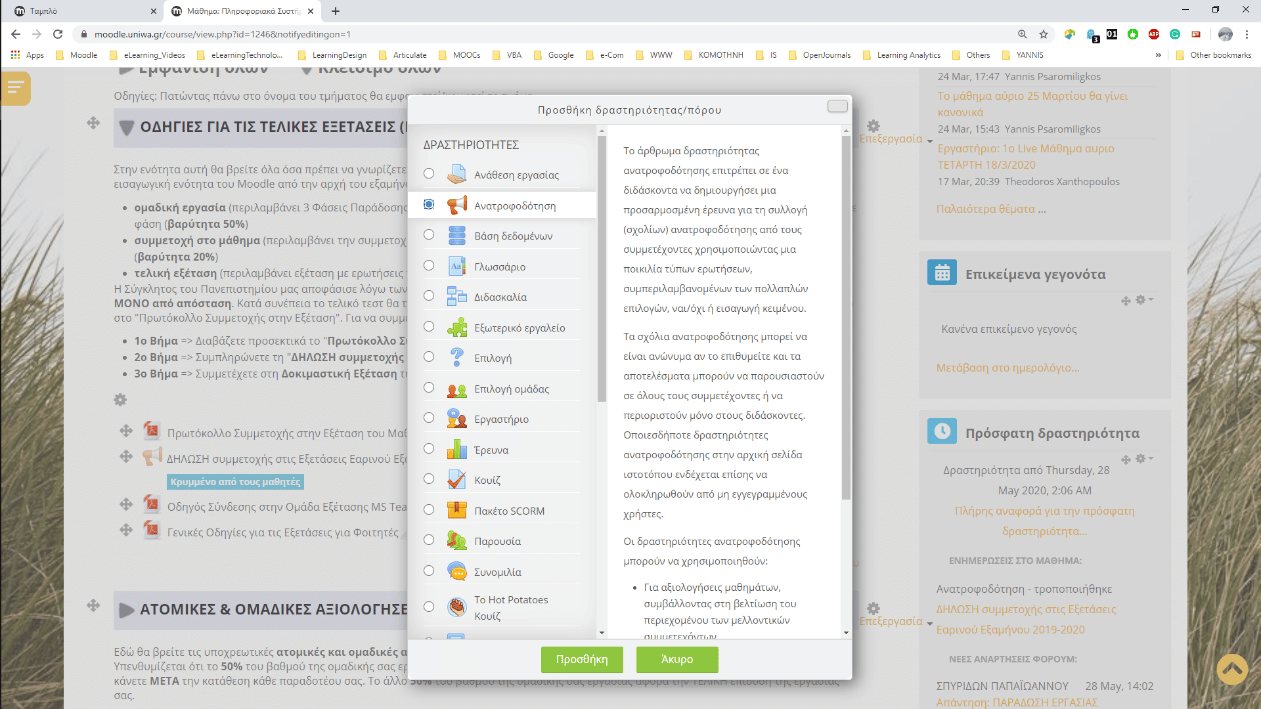Expand the ΑΤΟΜΙΚΕΣ & ΟΜΑΔΙΚΕΣ ΑΞΙΟΛΟΓΗΣΕΙΣ section triangle

(127, 609)
